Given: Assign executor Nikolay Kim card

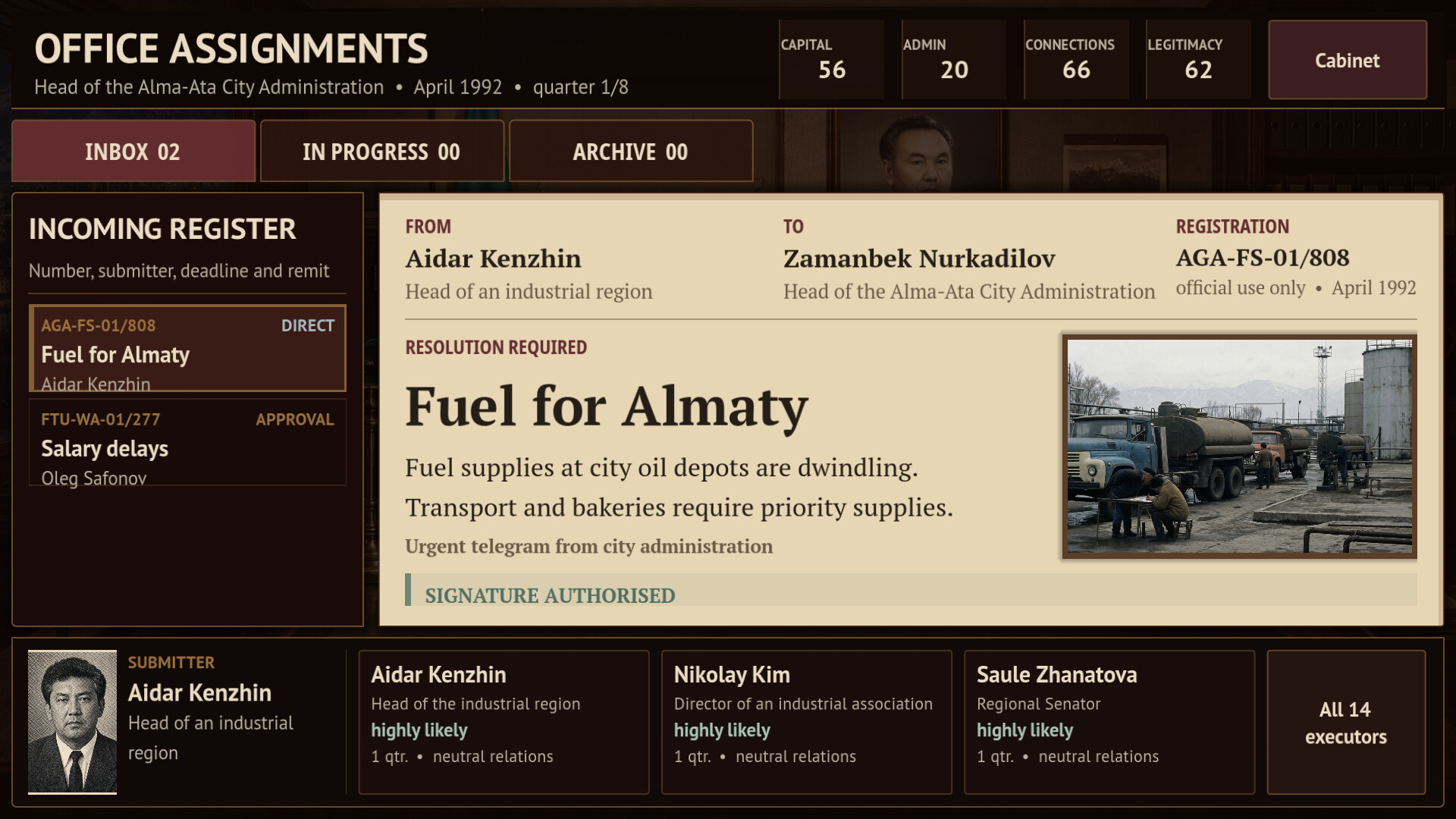Looking at the screenshot, I should tap(806, 722).
